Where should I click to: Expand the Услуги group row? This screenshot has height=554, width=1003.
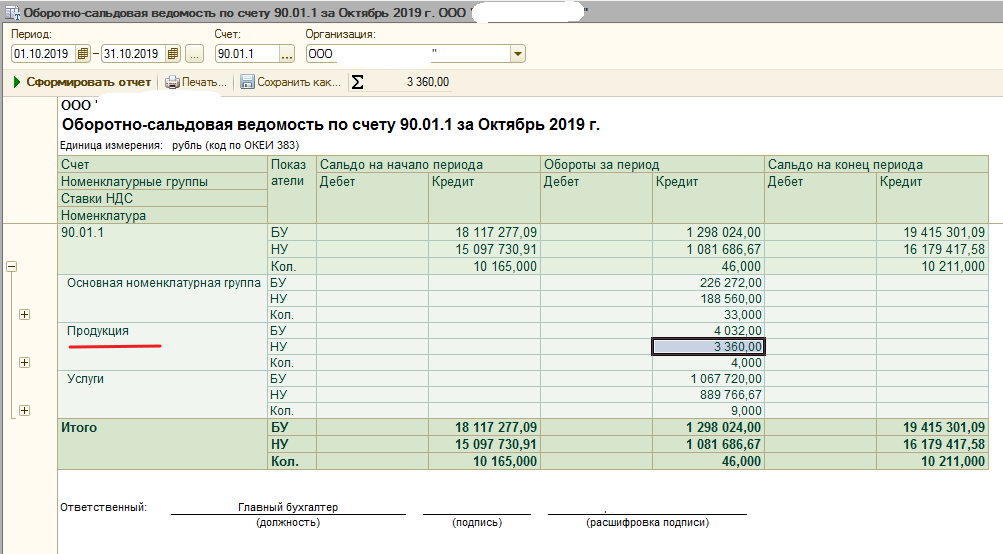click(x=24, y=410)
